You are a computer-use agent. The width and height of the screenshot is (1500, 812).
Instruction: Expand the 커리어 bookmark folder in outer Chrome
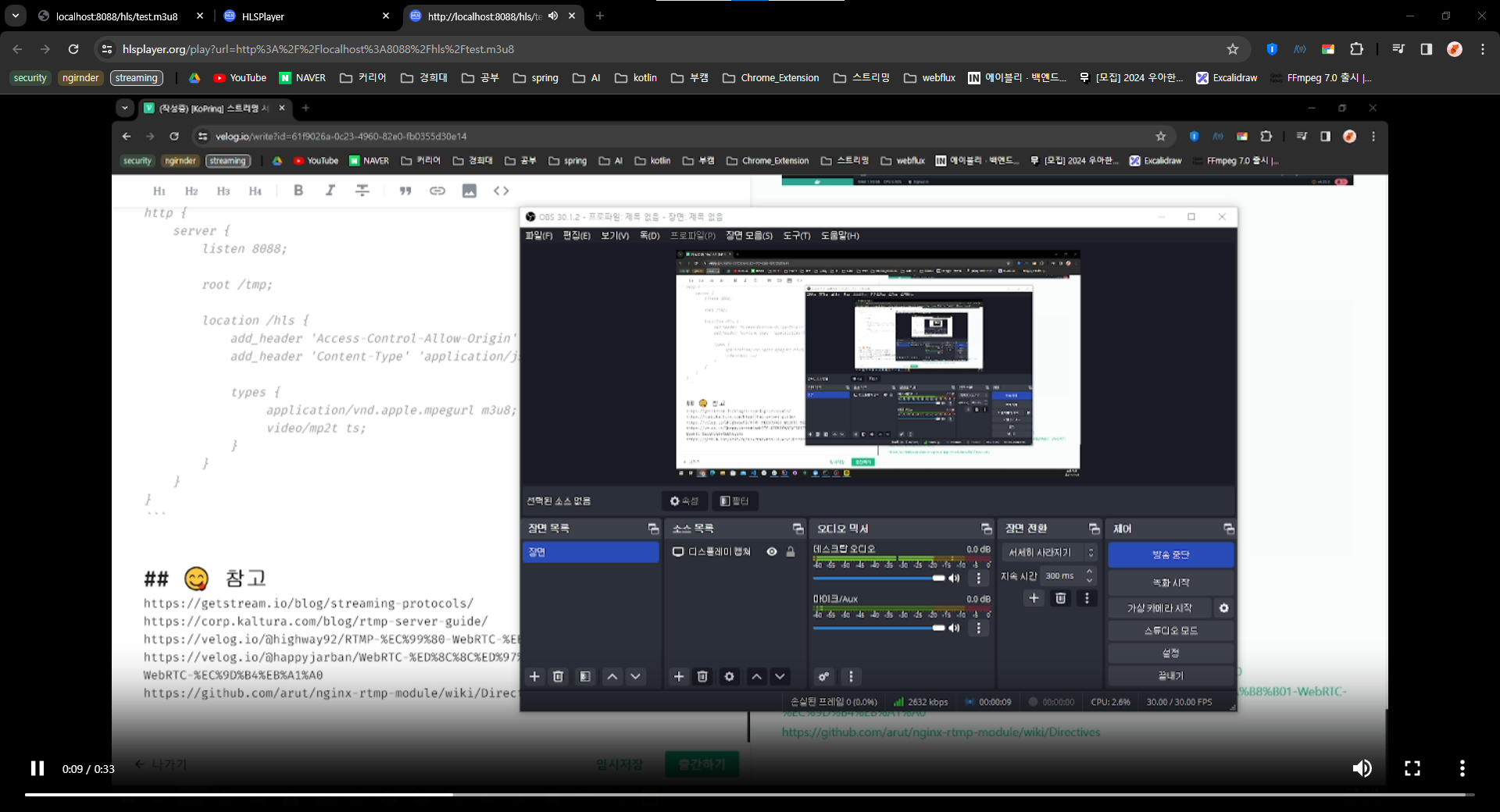363,78
